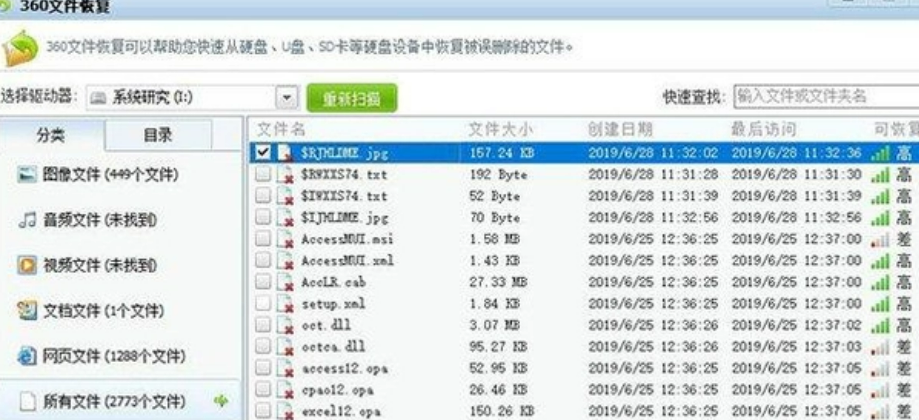Click the file icon of oct.dll
The image size is (919, 420).
coord(285,325)
